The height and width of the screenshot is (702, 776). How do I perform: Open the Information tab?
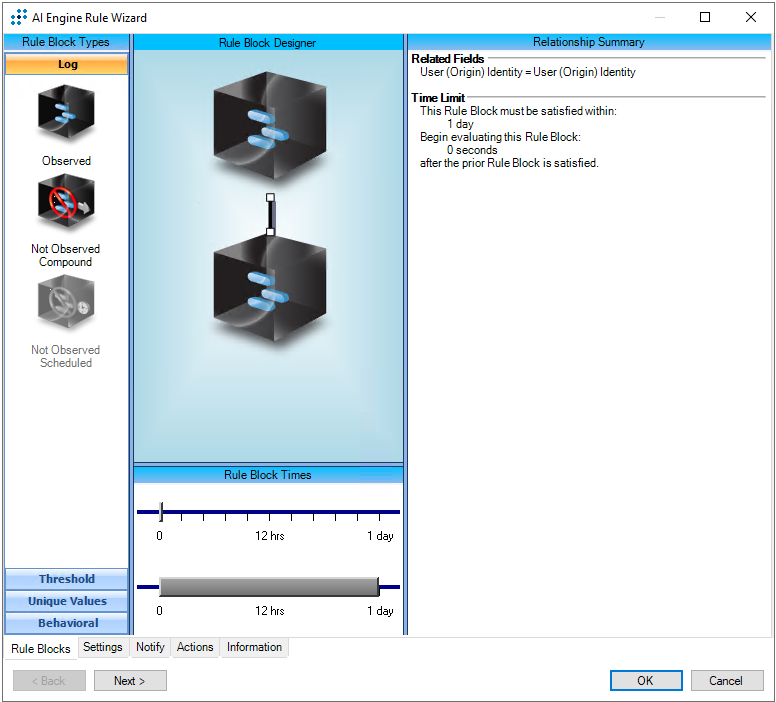click(254, 647)
